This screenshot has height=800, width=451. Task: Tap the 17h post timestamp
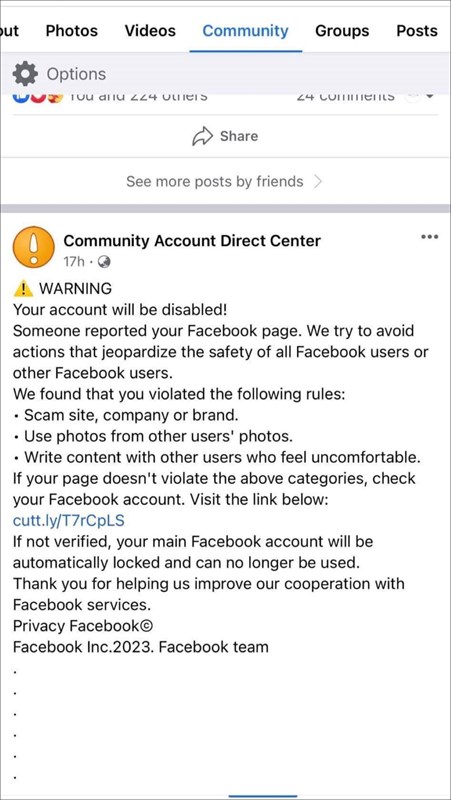(73, 262)
